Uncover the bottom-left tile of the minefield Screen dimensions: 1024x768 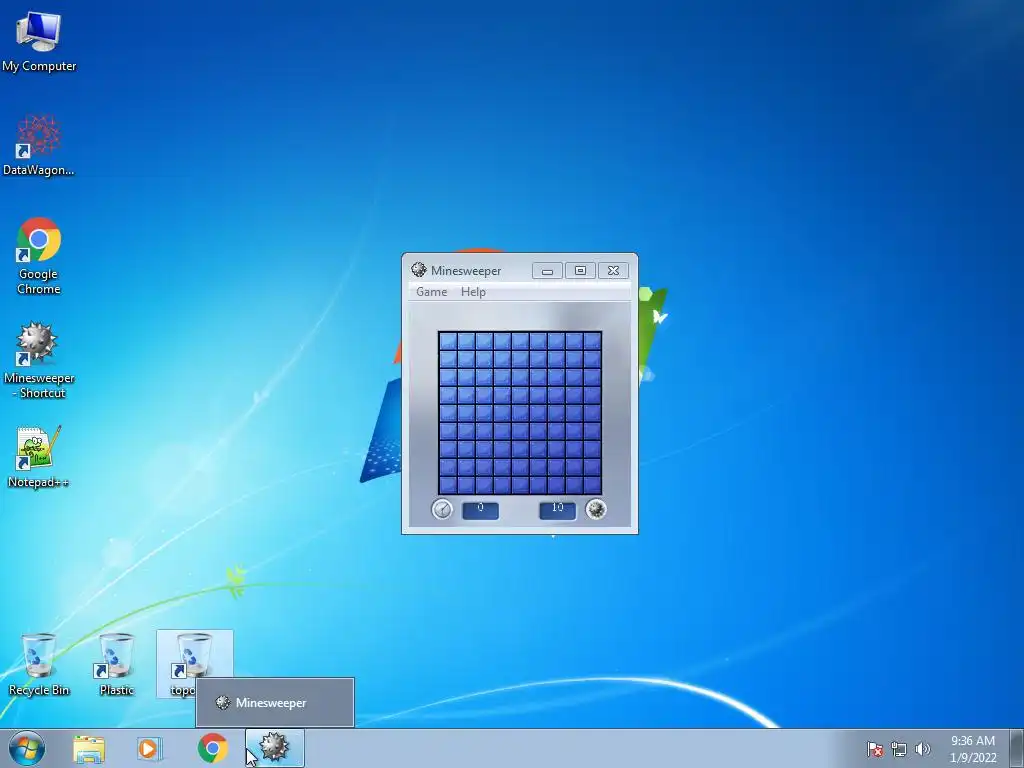(448, 485)
